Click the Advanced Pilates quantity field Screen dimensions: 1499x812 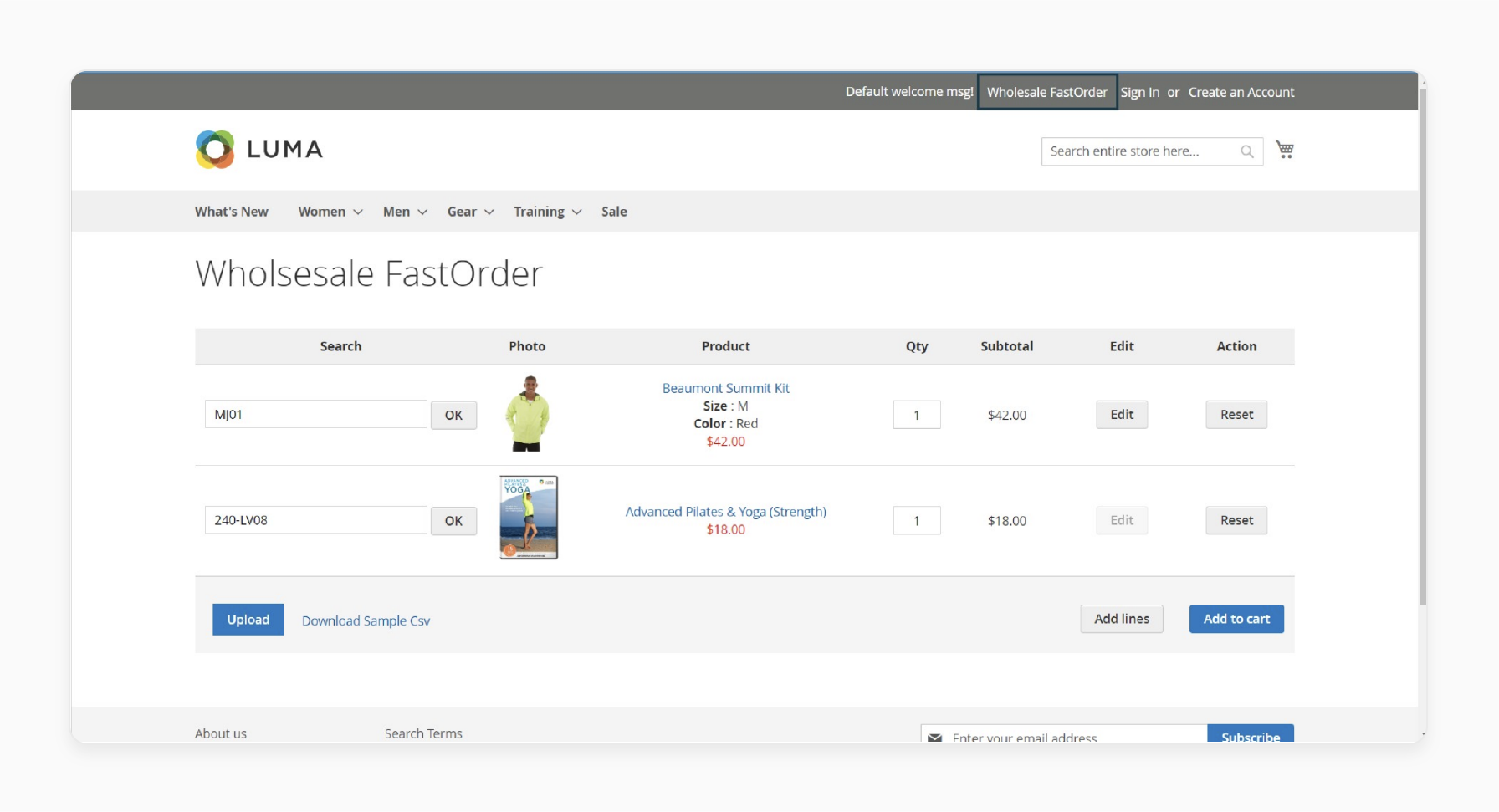917,520
